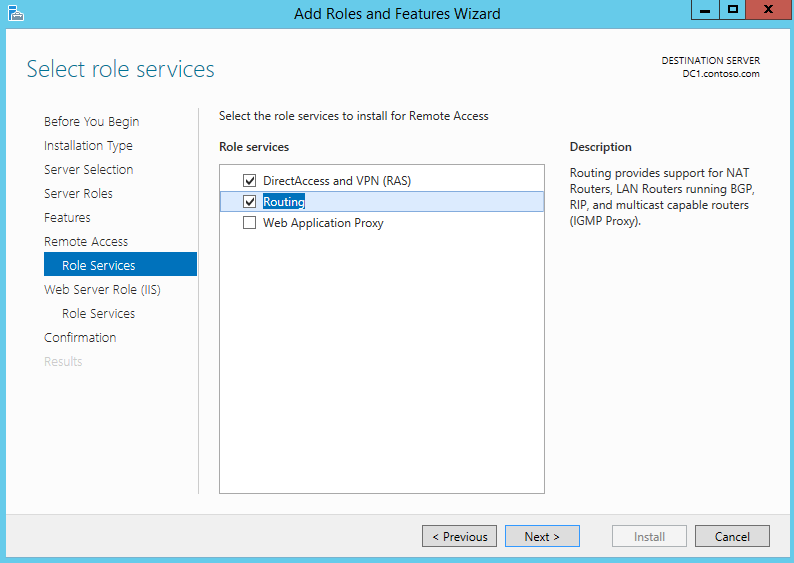The image size is (794, 563).
Task: Click the Next button
Action: pyautogui.click(x=542, y=536)
